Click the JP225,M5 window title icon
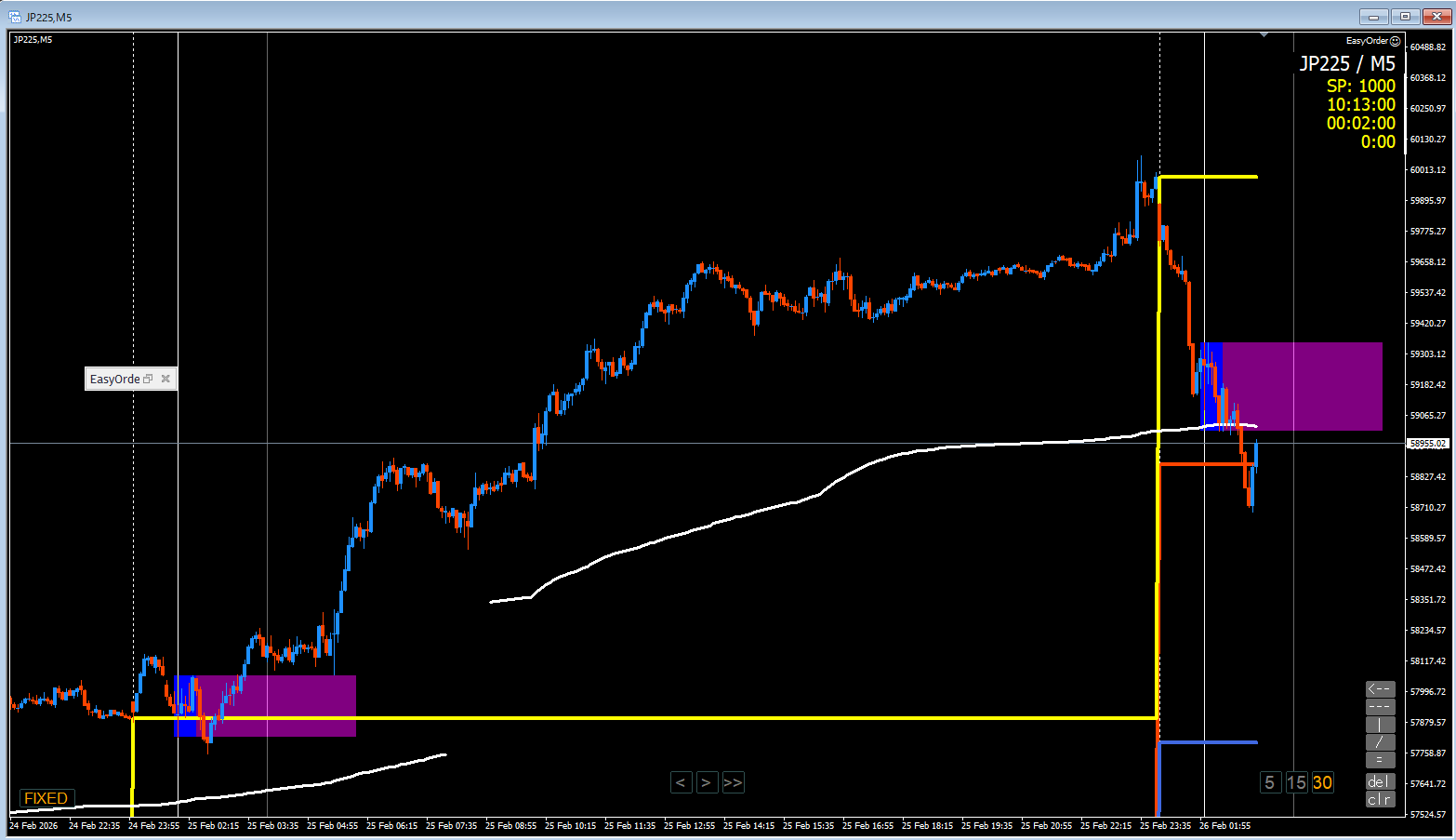The image size is (1456, 840). pyautogui.click(x=15, y=17)
